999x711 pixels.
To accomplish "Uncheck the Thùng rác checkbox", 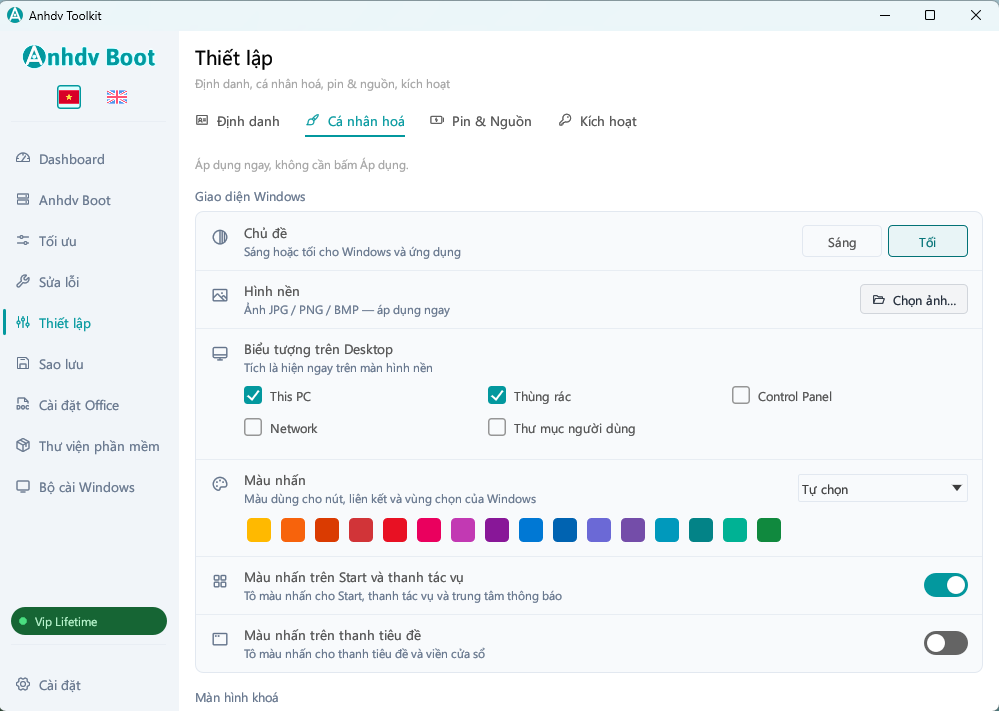I will point(497,396).
